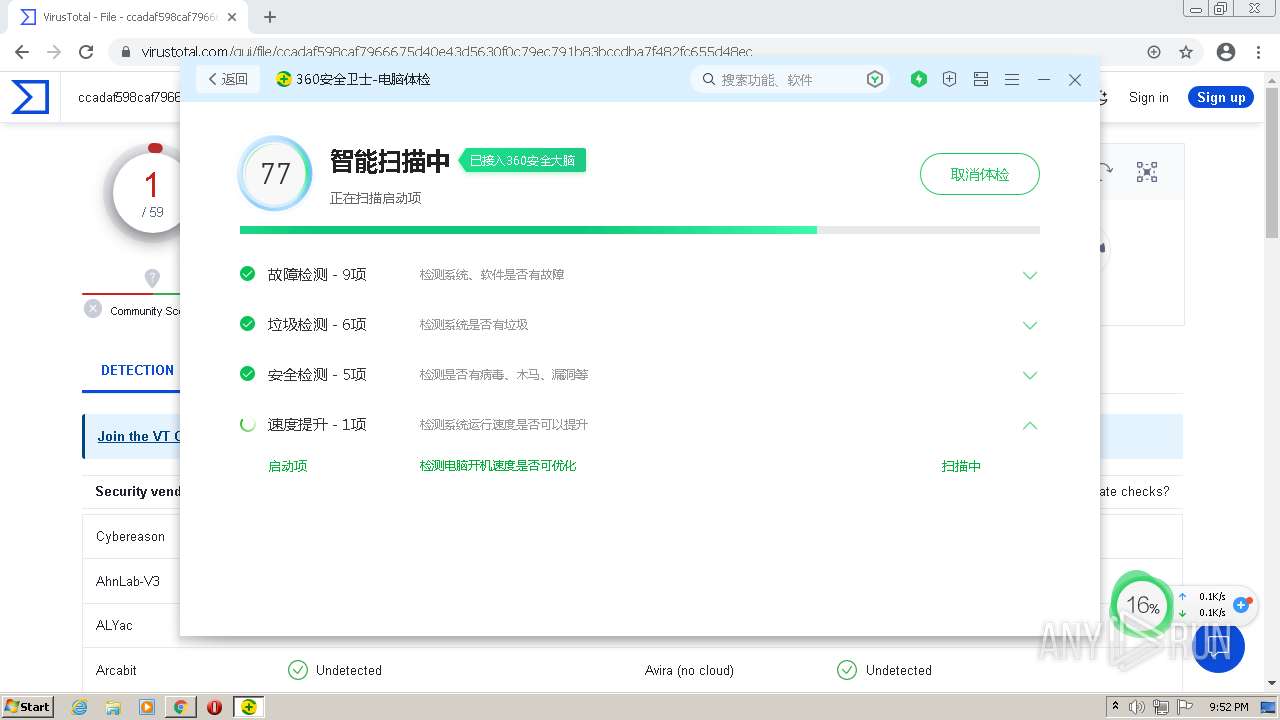Image resolution: width=1280 pixels, height=720 pixels.
Task: Click 检测电脑开机速度是否可优化 description
Action: point(498,466)
